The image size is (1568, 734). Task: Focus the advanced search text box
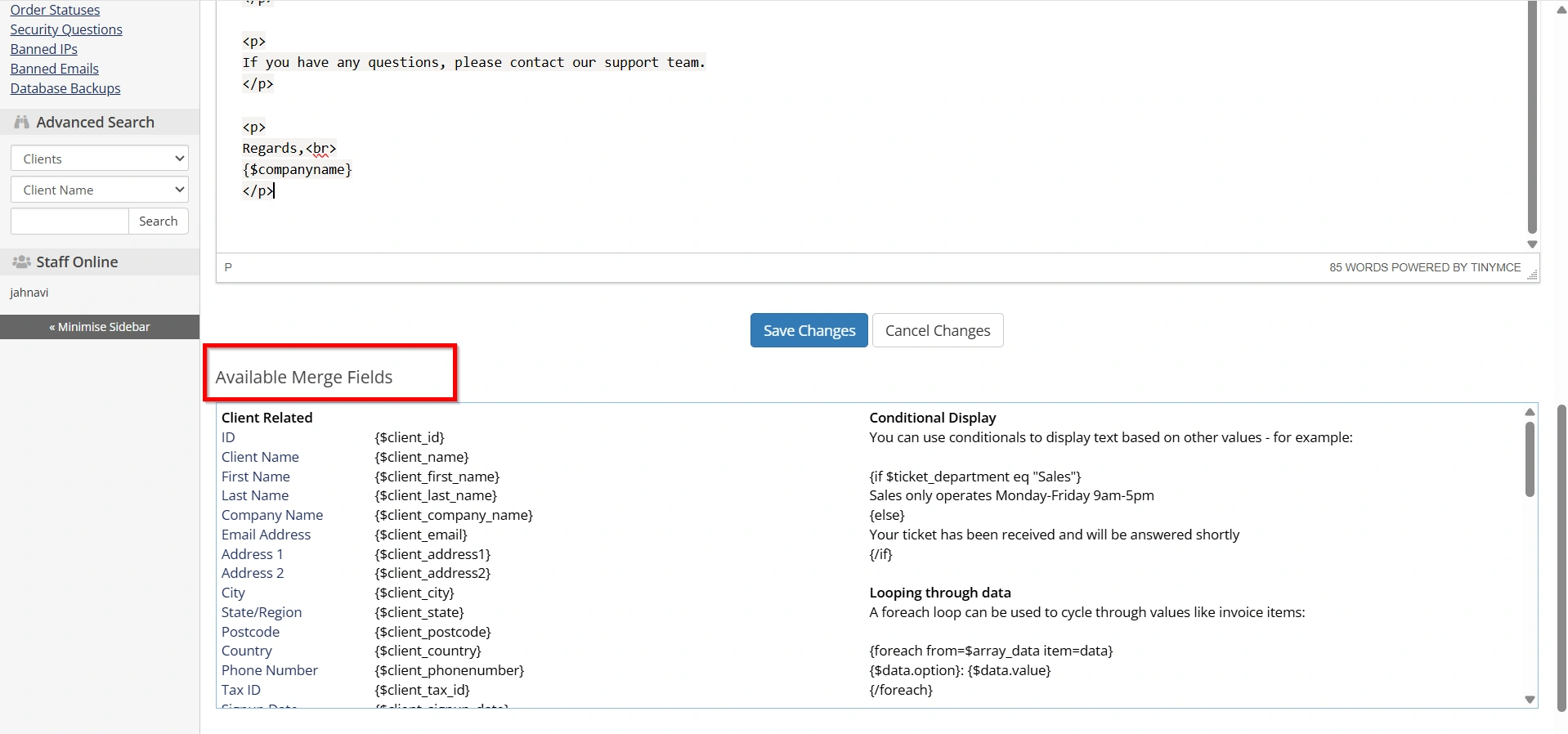pos(69,221)
